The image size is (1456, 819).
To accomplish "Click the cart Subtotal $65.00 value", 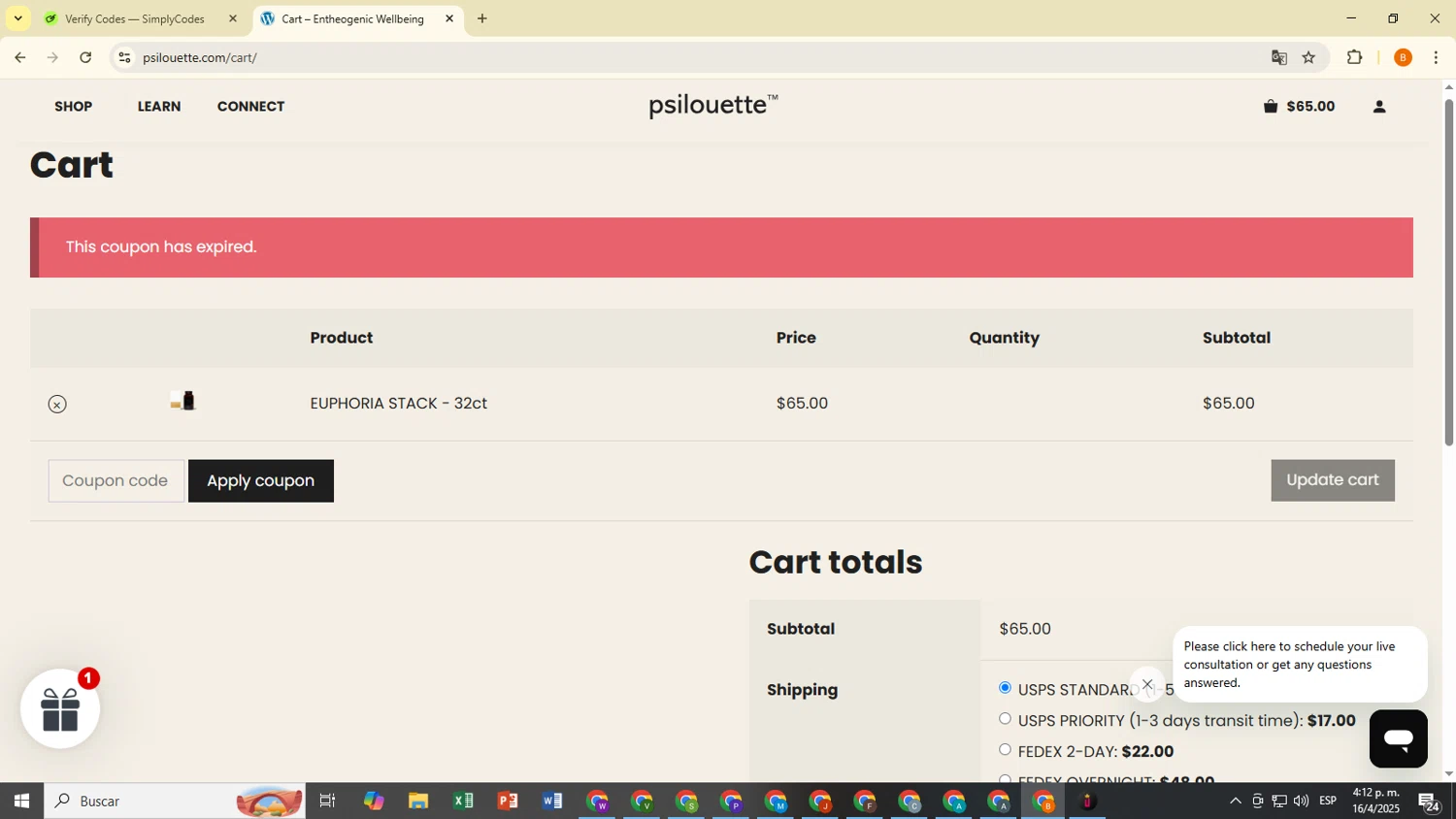I will (x=1025, y=629).
